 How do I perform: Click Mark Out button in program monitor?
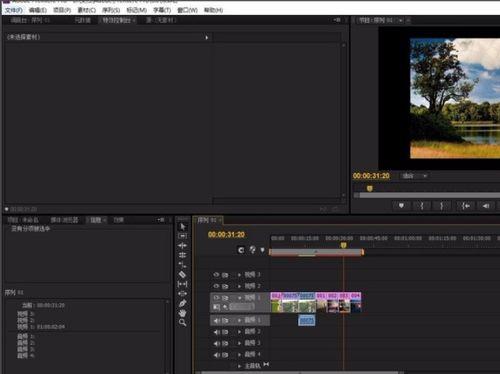click(x=442, y=206)
